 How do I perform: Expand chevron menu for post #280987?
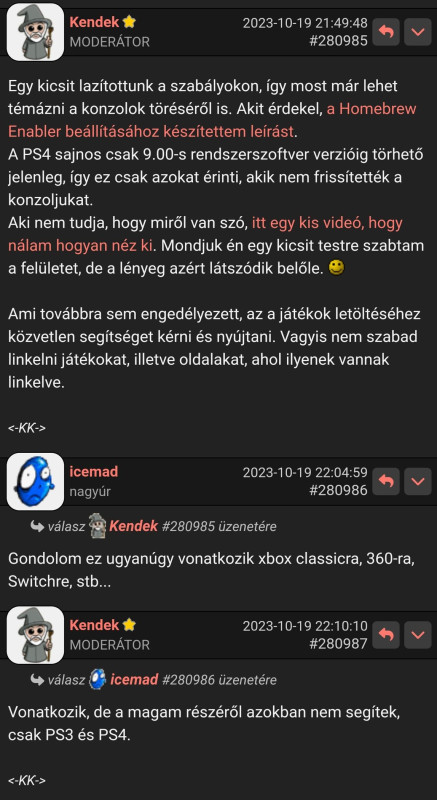coord(418,635)
